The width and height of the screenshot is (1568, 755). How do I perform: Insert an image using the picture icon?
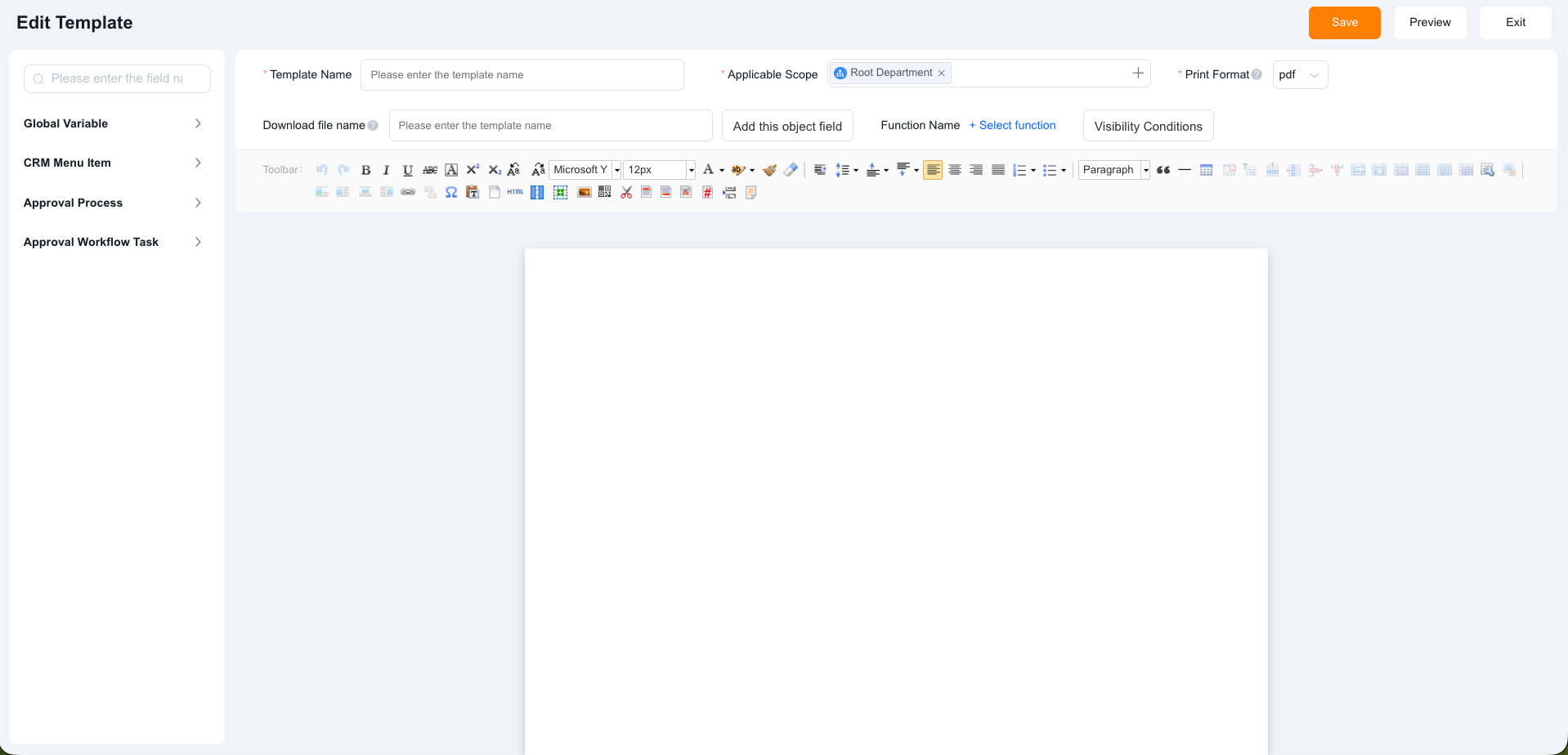[584, 192]
